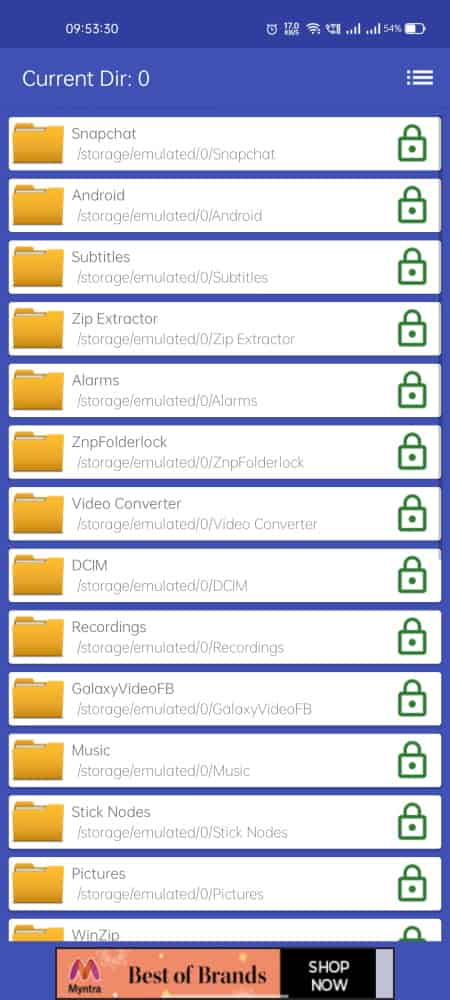Tap the Zip Extractor lock icon

[412, 328]
